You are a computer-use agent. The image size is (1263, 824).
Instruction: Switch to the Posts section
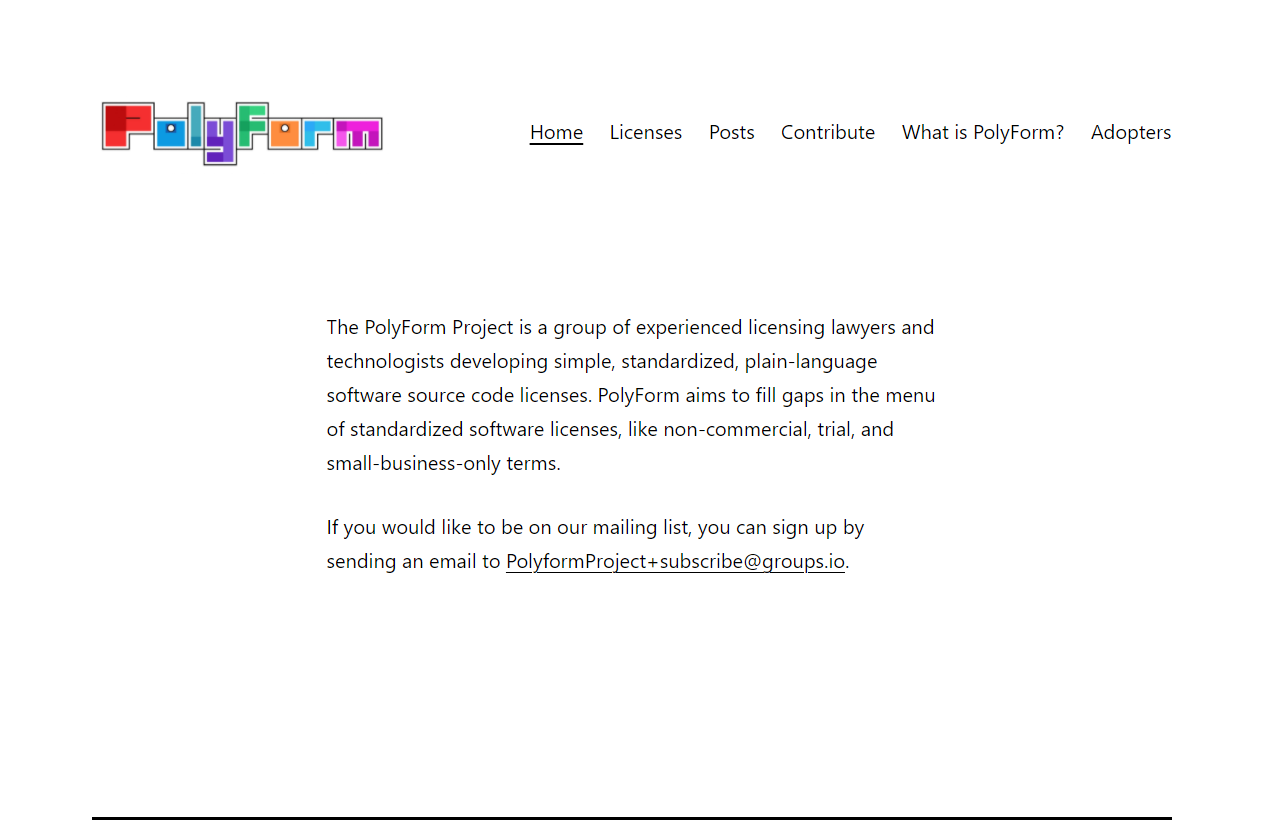pos(731,132)
